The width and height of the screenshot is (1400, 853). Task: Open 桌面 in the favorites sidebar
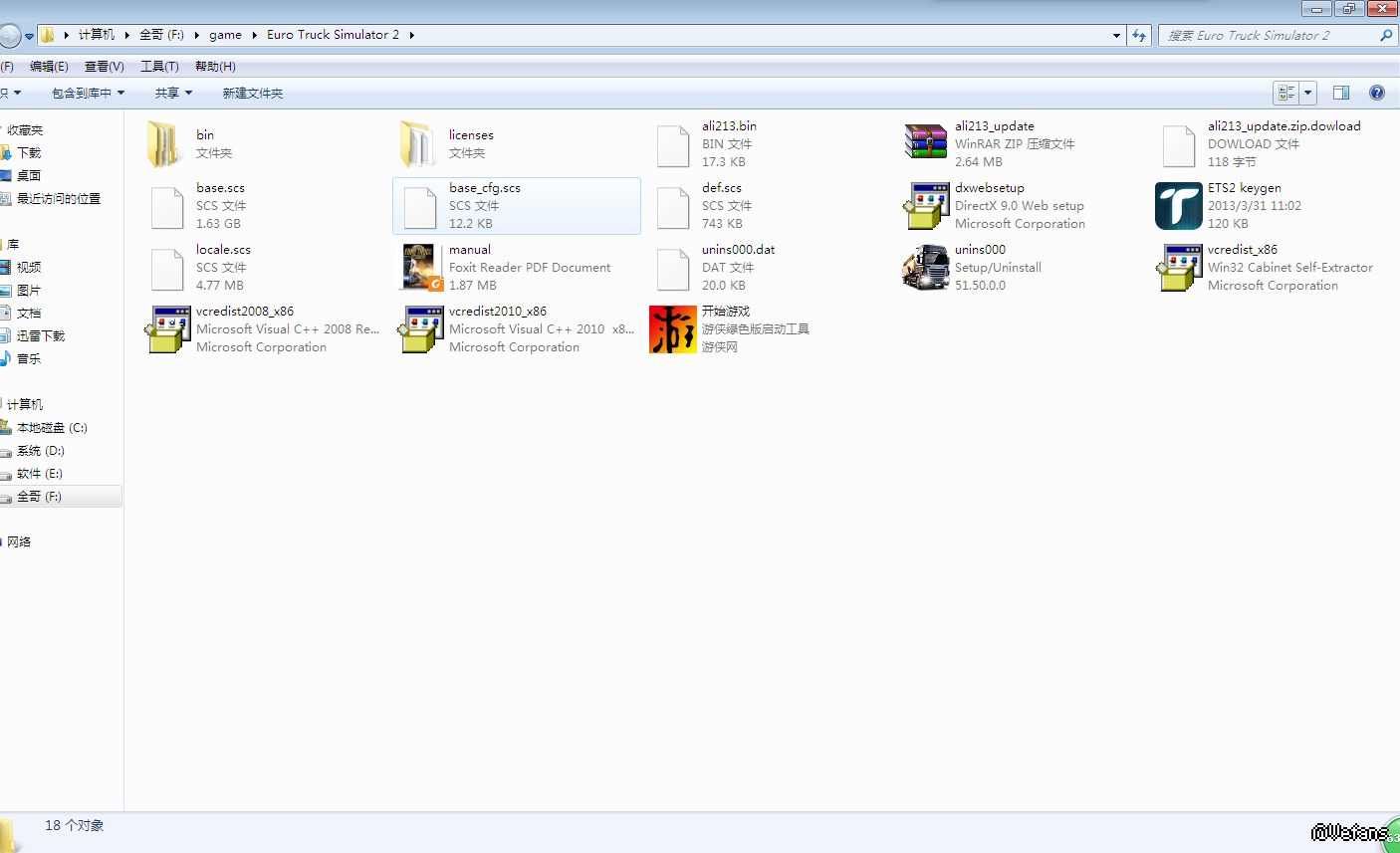(x=29, y=175)
